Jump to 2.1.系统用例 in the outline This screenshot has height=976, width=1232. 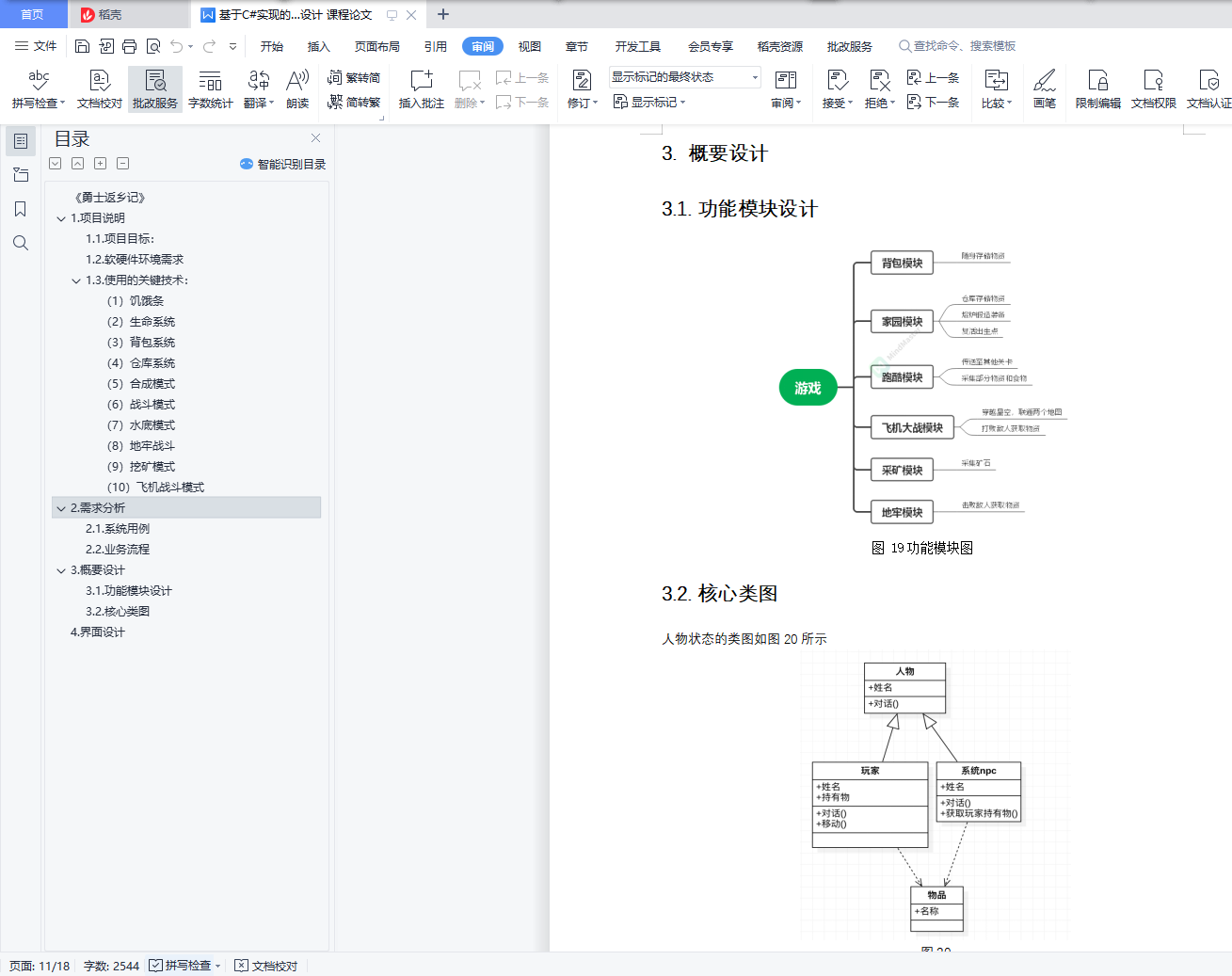[x=118, y=529]
